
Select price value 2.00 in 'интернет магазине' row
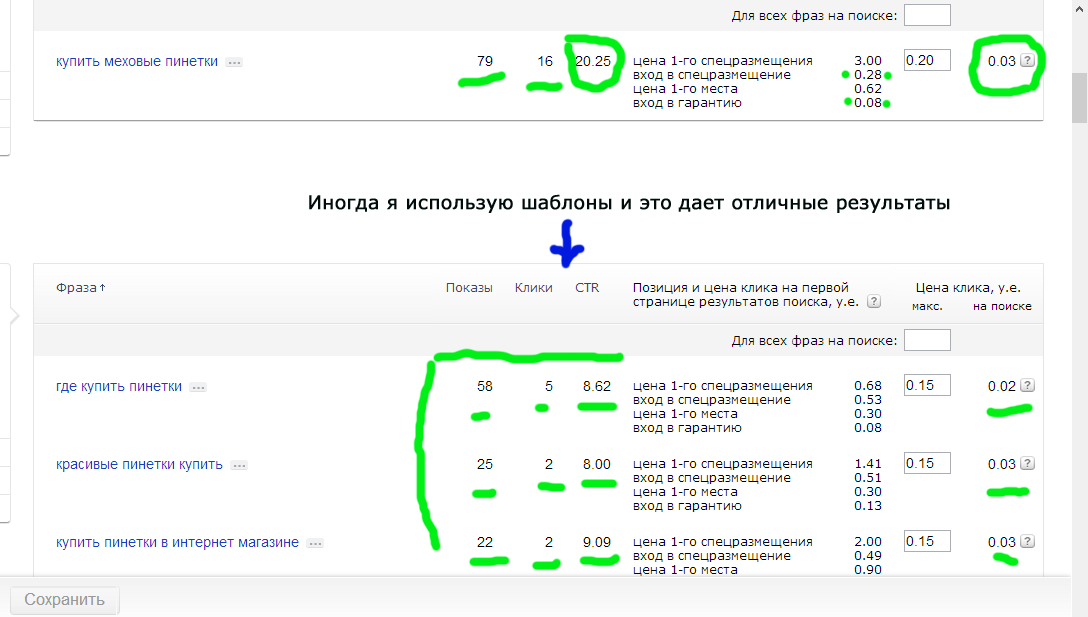pos(868,541)
